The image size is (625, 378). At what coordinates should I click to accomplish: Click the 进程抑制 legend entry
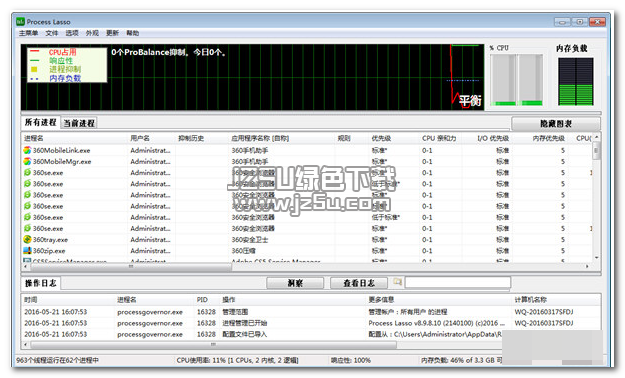tap(65, 69)
